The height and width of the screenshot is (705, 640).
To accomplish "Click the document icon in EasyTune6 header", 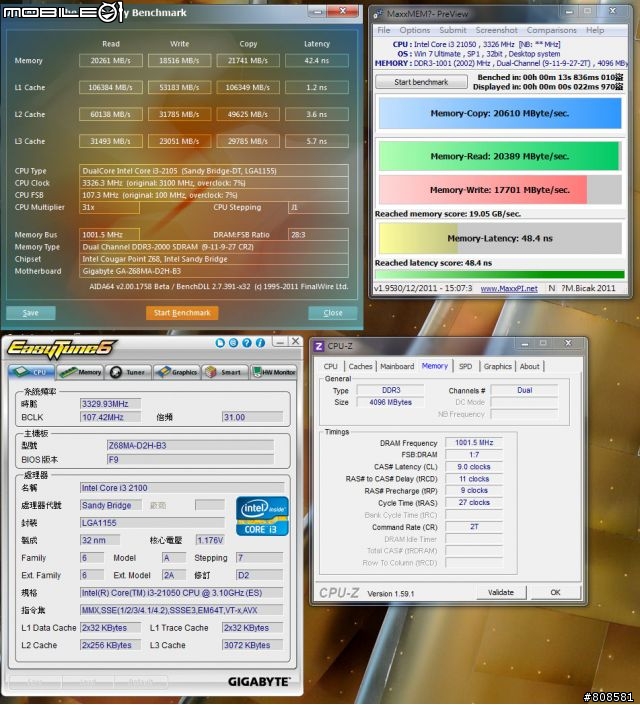I will pos(220,343).
